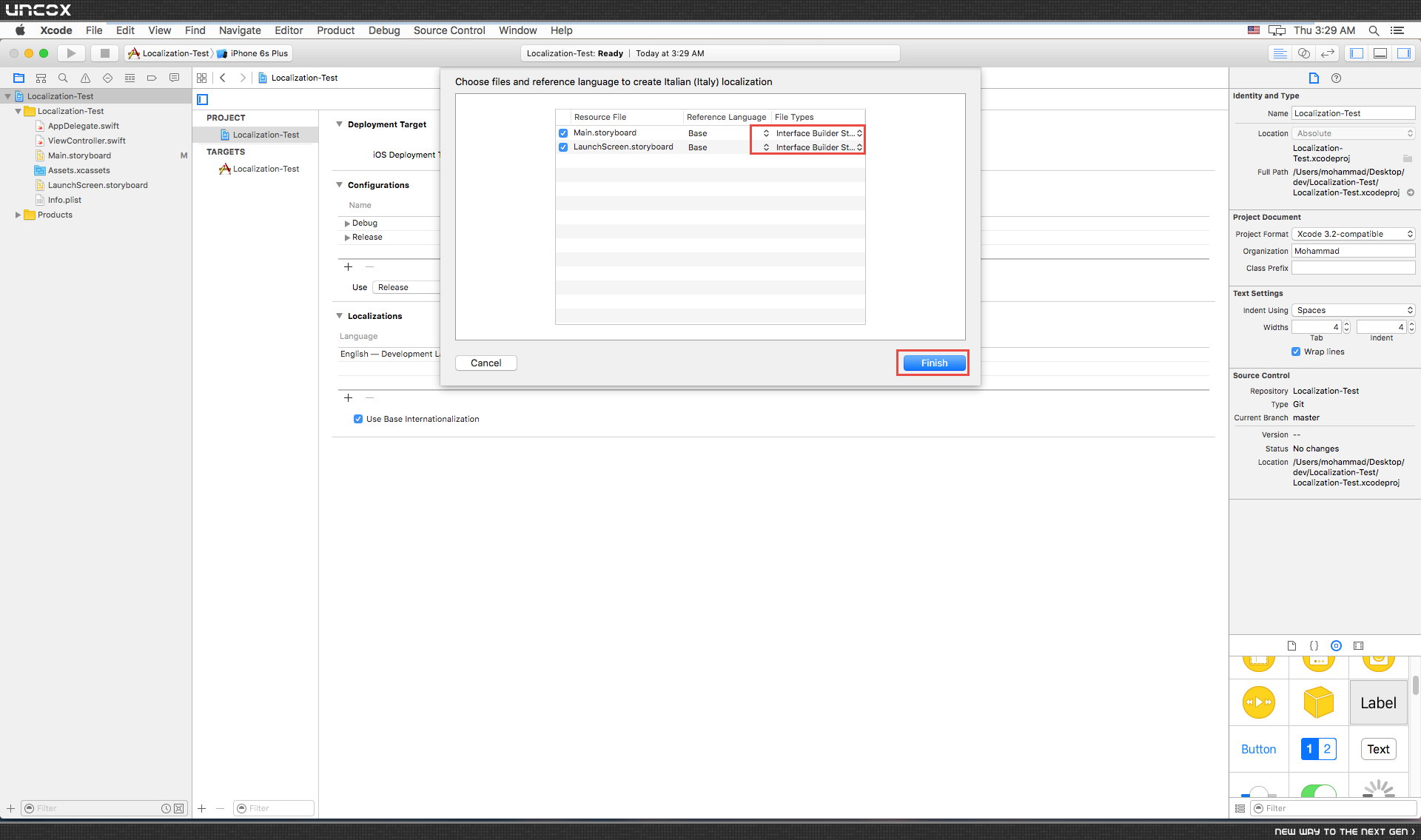
Task: Open File Types dropdown for Main.storyboard
Action: [819, 133]
